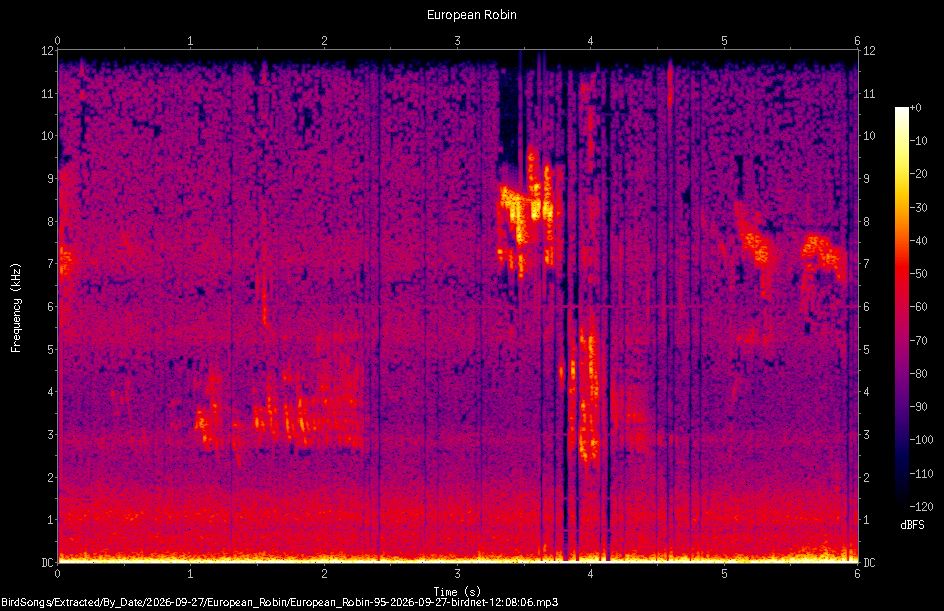Click the right 9 kHz frequency tick label
The height and width of the screenshot is (611, 944).
click(866, 178)
